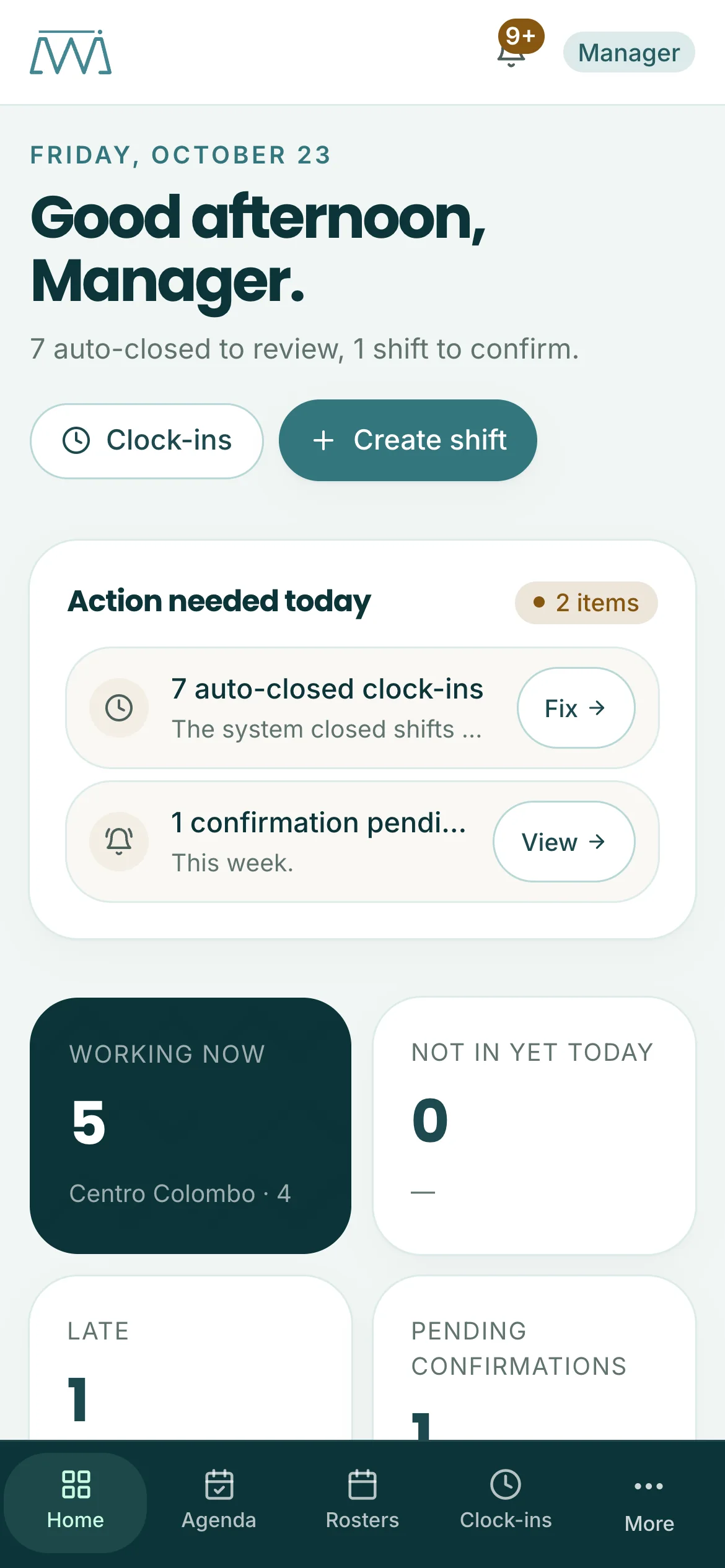
Task: Click the bell icon beside confirmation pending
Action: tap(119, 842)
